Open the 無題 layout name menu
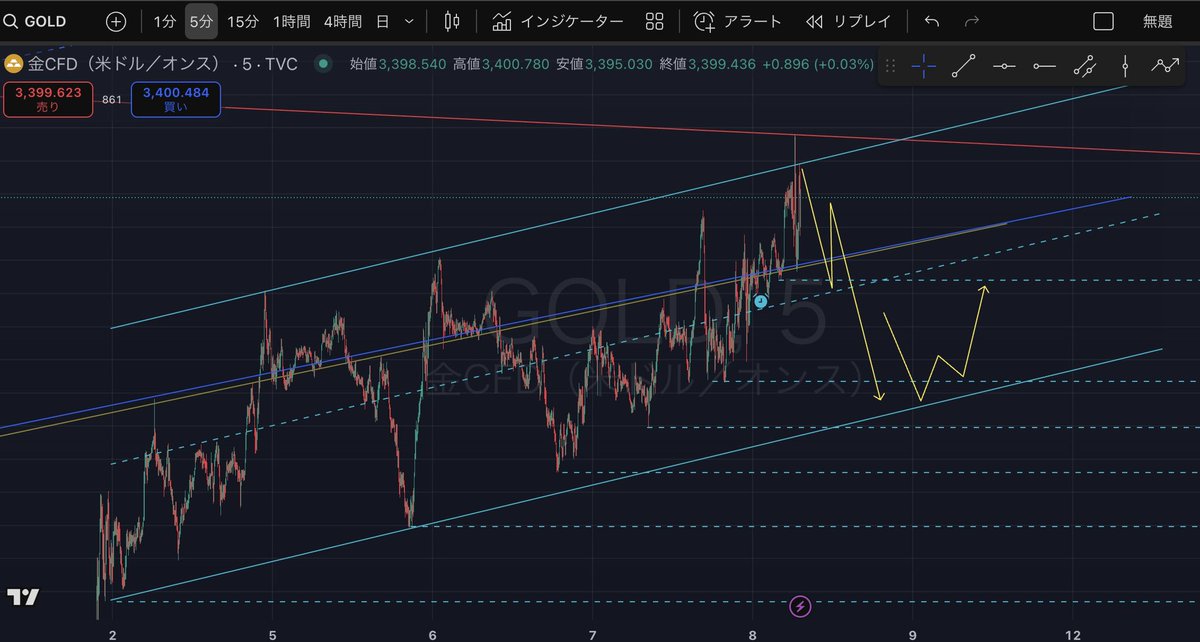The width and height of the screenshot is (1200, 642). (x=1158, y=21)
